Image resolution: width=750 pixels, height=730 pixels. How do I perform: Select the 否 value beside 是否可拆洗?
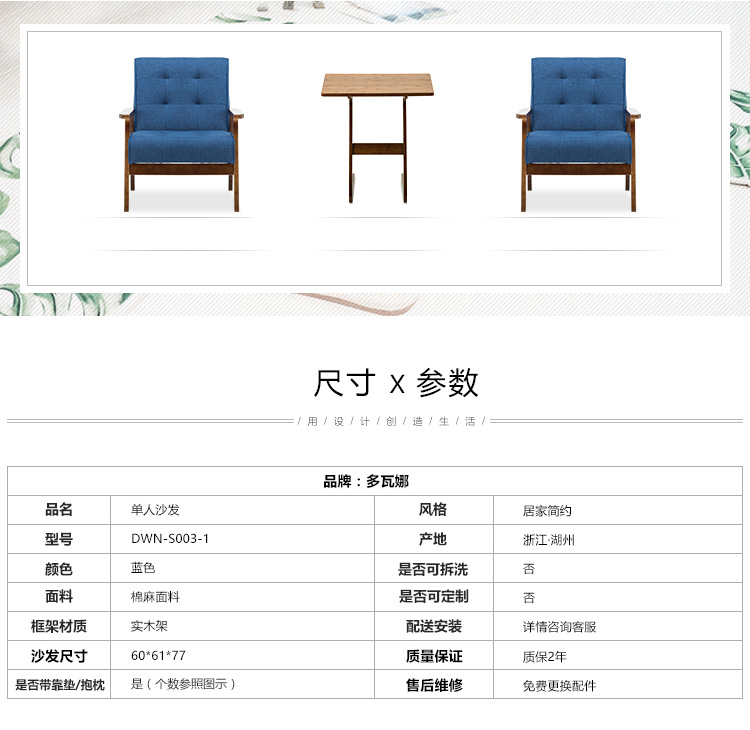(529, 569)
